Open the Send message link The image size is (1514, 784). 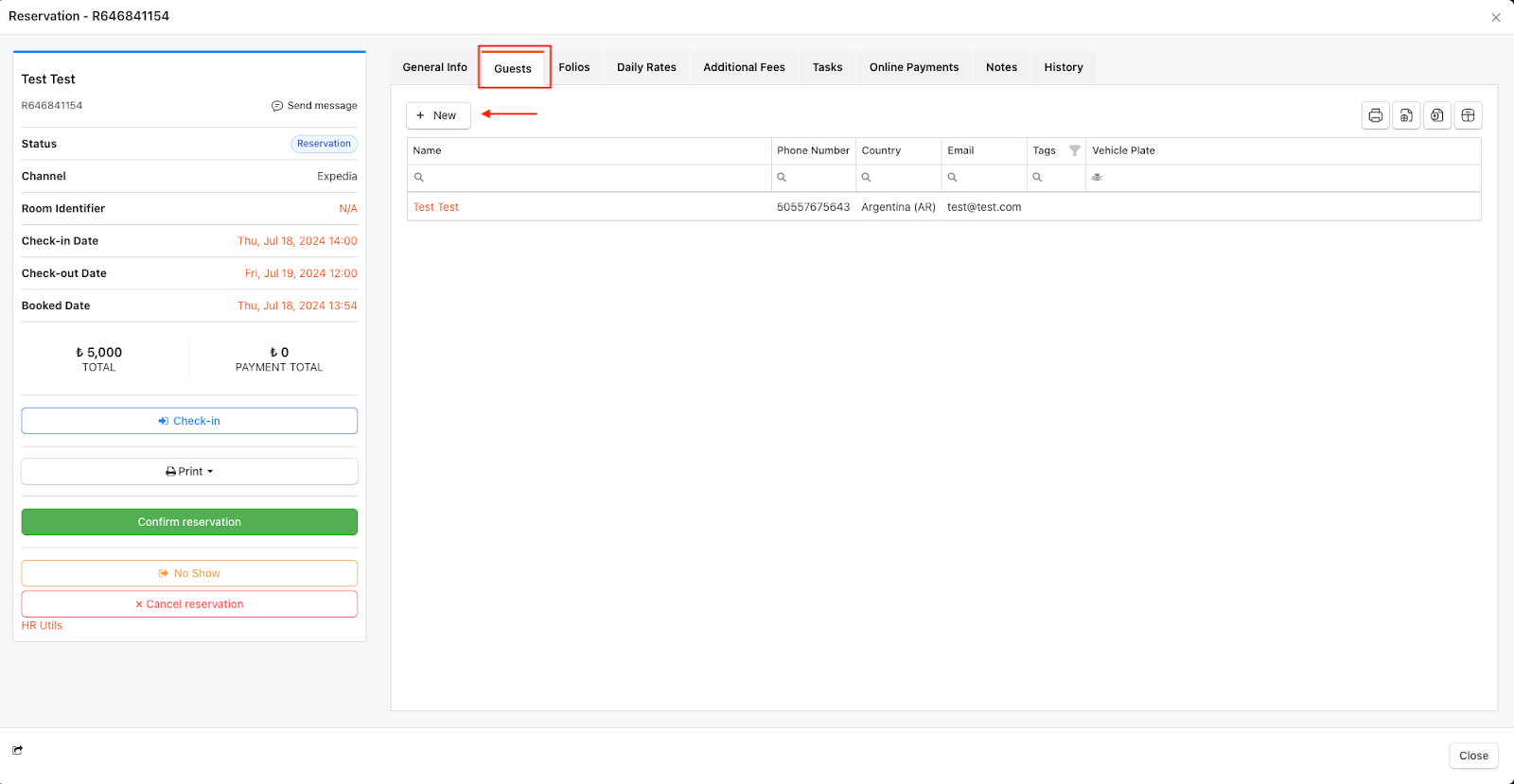tap(315, 106)
